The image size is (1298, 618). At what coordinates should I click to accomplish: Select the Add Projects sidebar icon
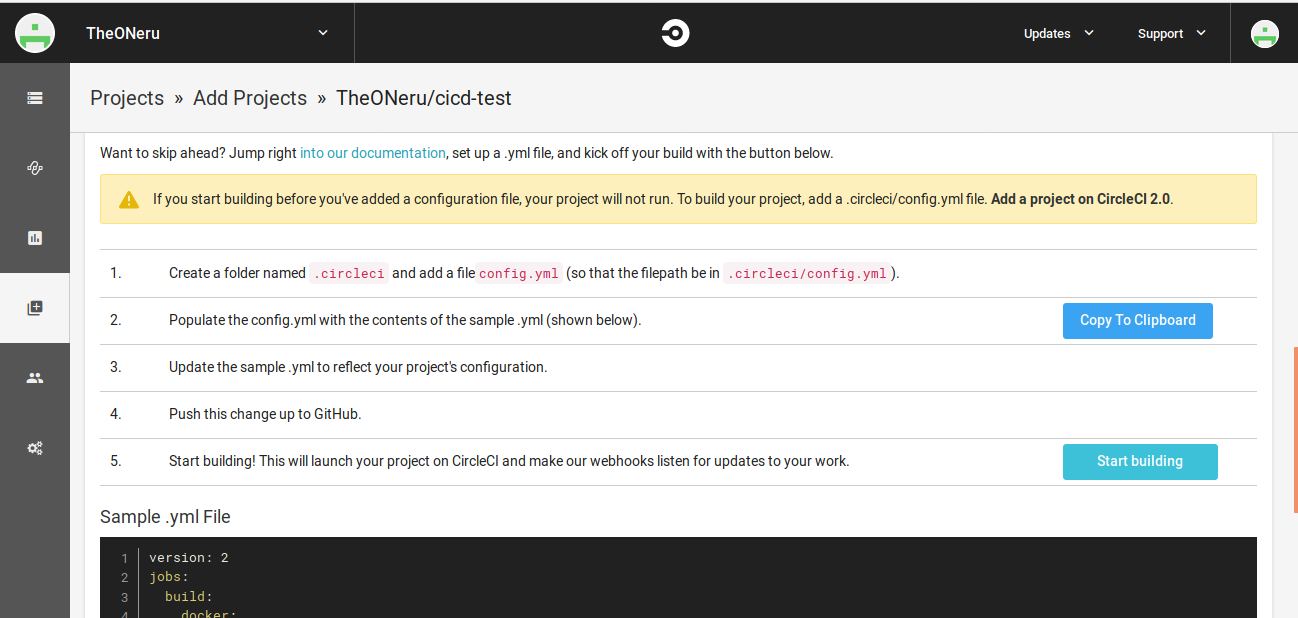35,308
